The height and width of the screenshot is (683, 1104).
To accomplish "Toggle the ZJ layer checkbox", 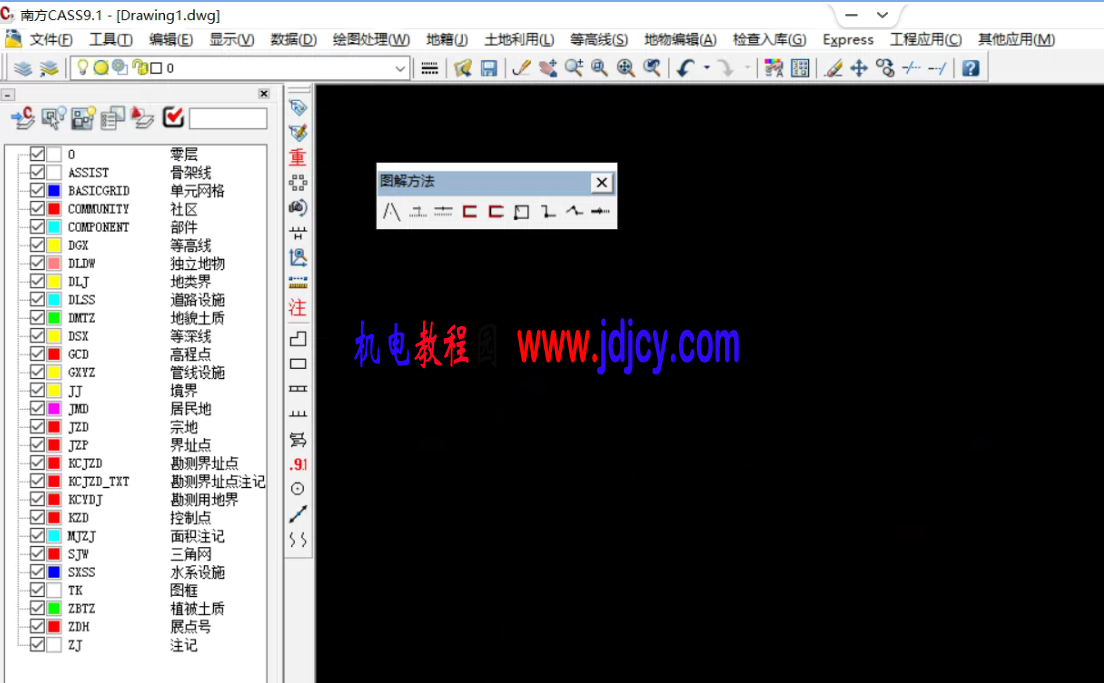I will (37, 644).
